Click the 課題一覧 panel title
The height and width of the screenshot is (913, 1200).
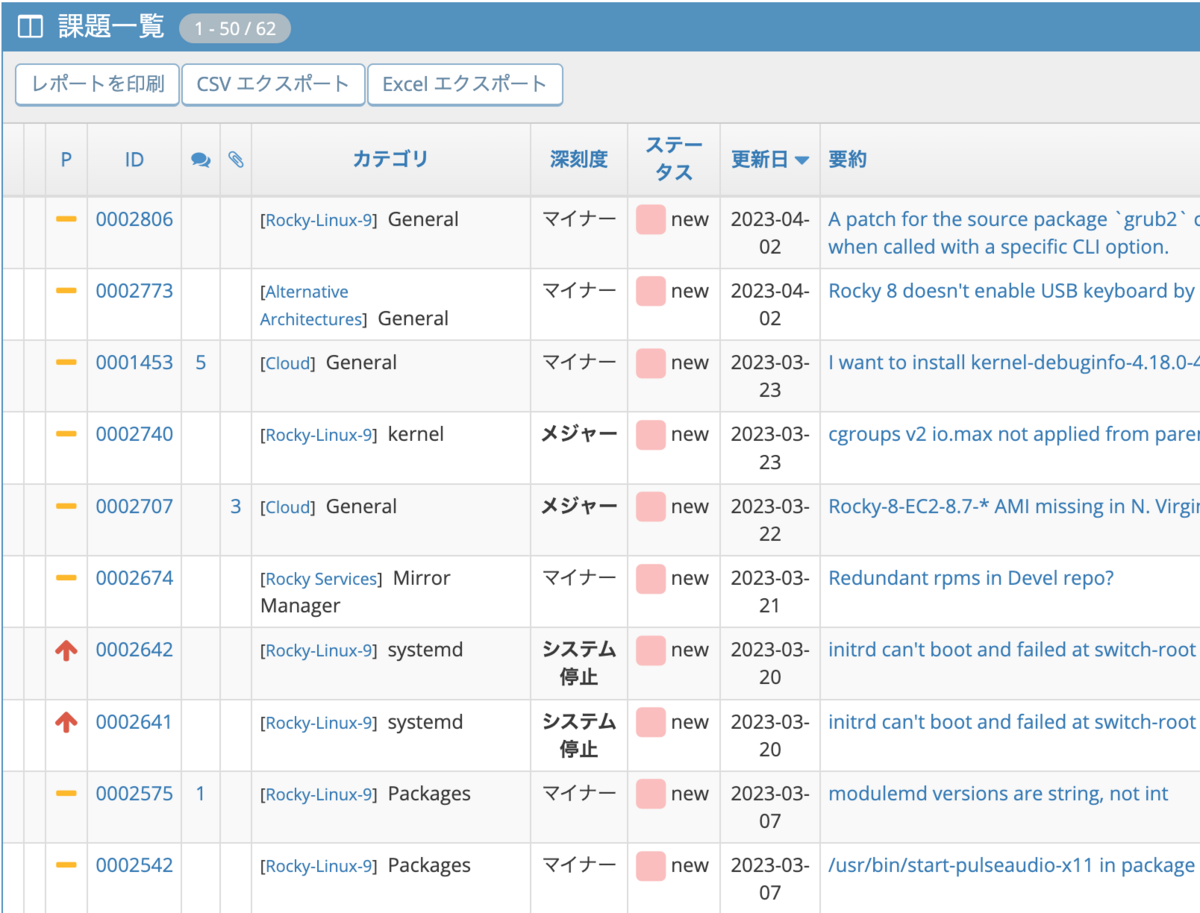pos(110,27)
